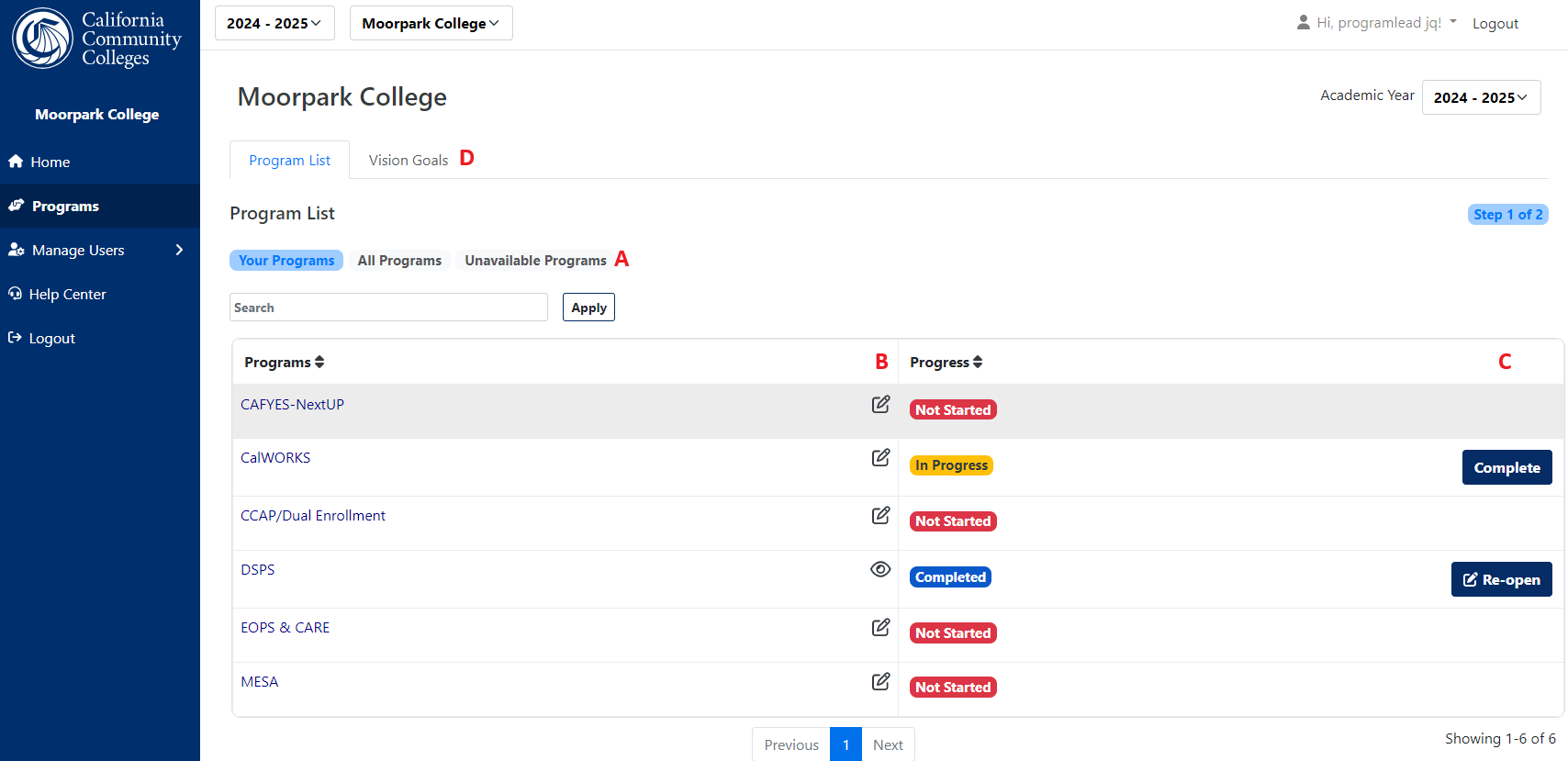This screenshot has width=1568, height=761.
Task: Click the California Community Colleges logo
Action: pyautogui.click(x=97, y=39)
